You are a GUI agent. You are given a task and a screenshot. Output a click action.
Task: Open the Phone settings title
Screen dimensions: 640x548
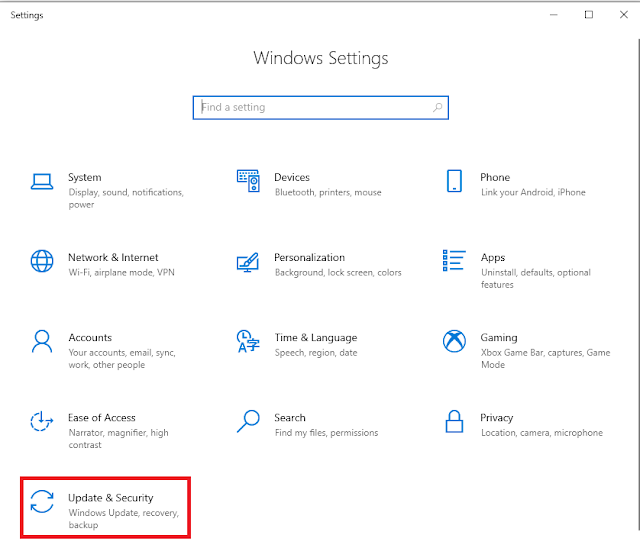(495, 177)
